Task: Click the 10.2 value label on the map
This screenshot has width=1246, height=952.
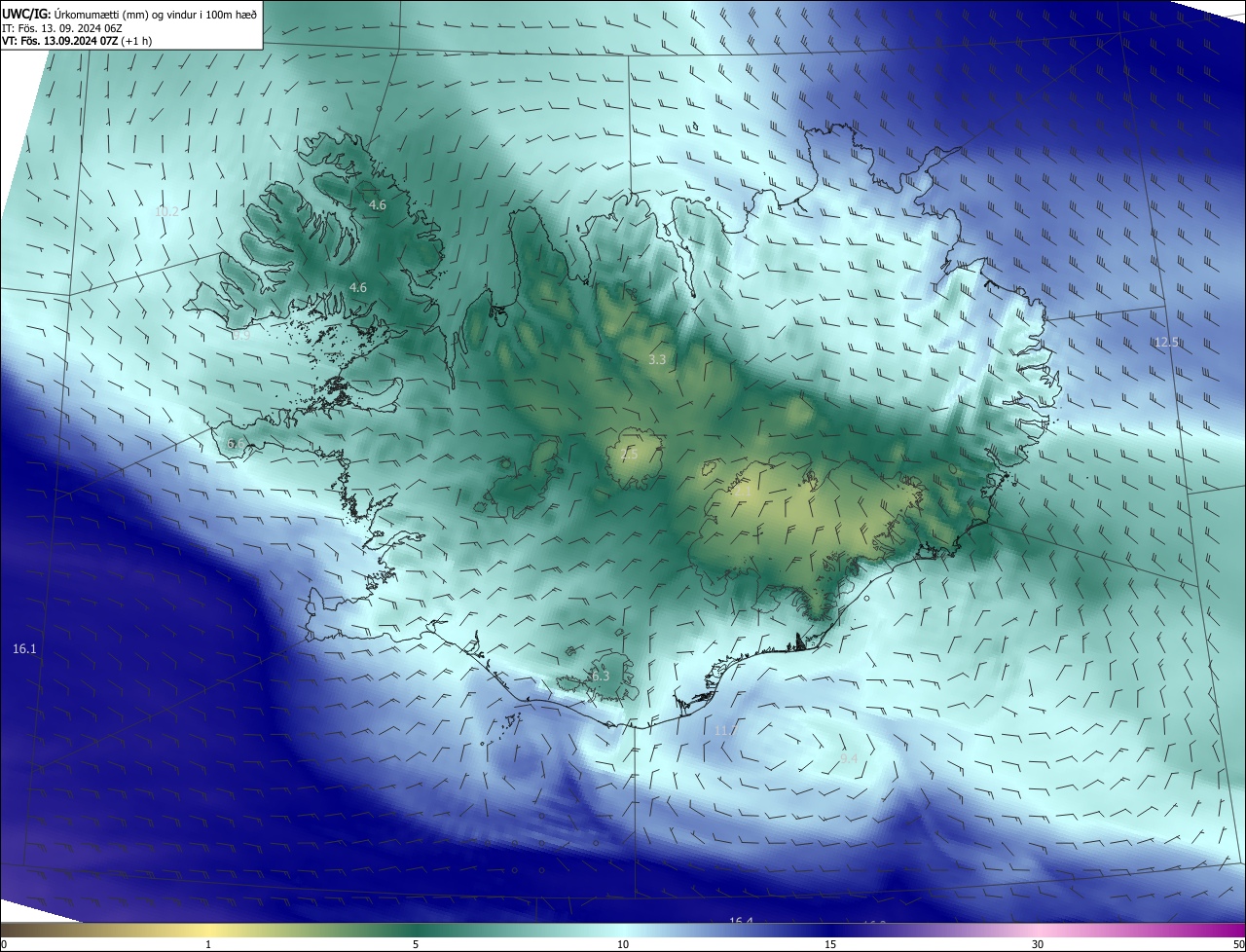Action: [167, 211]
